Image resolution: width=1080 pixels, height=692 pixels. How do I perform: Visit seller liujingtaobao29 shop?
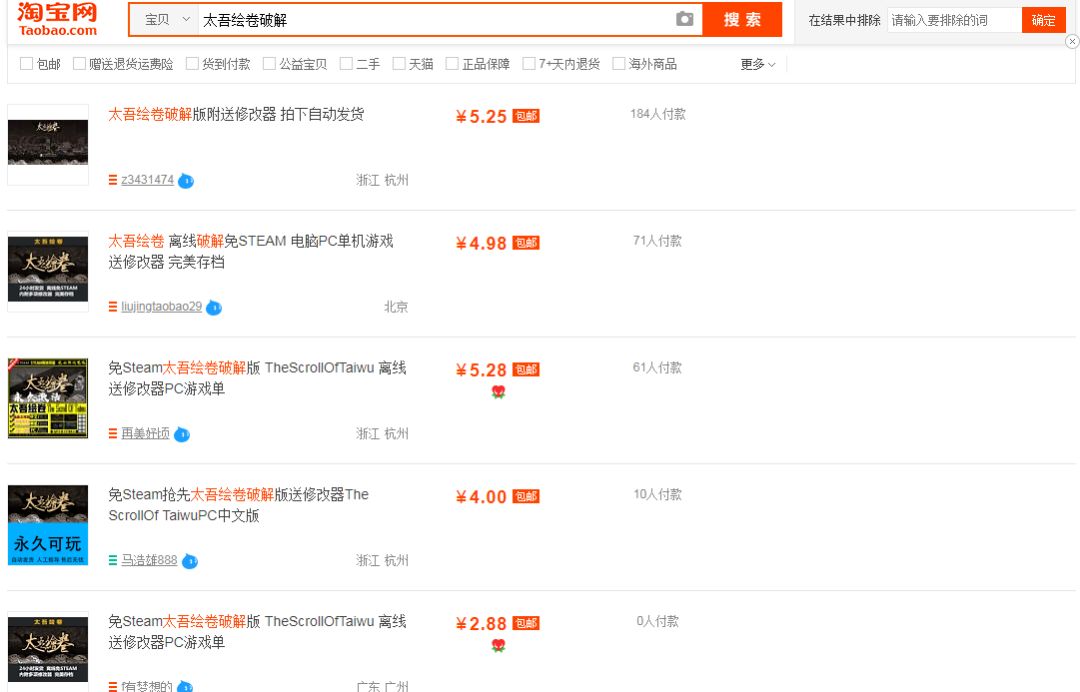click(x=161, y=306)
